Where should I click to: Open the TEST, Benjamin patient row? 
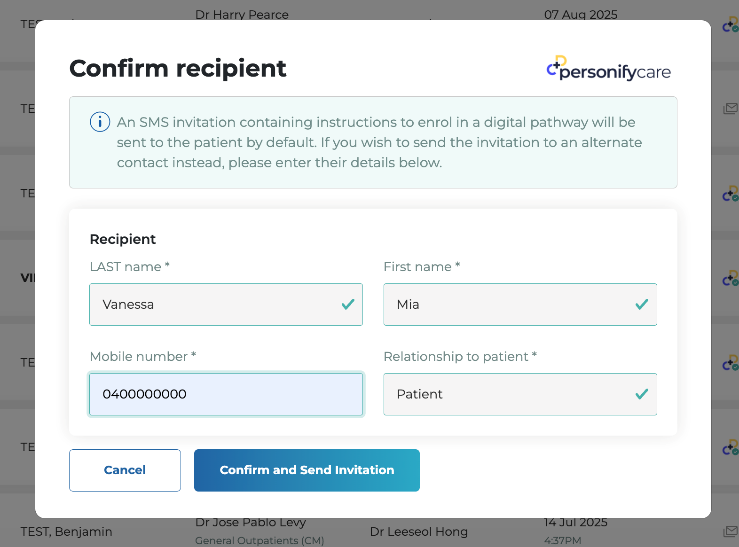(x=67, y=532)
